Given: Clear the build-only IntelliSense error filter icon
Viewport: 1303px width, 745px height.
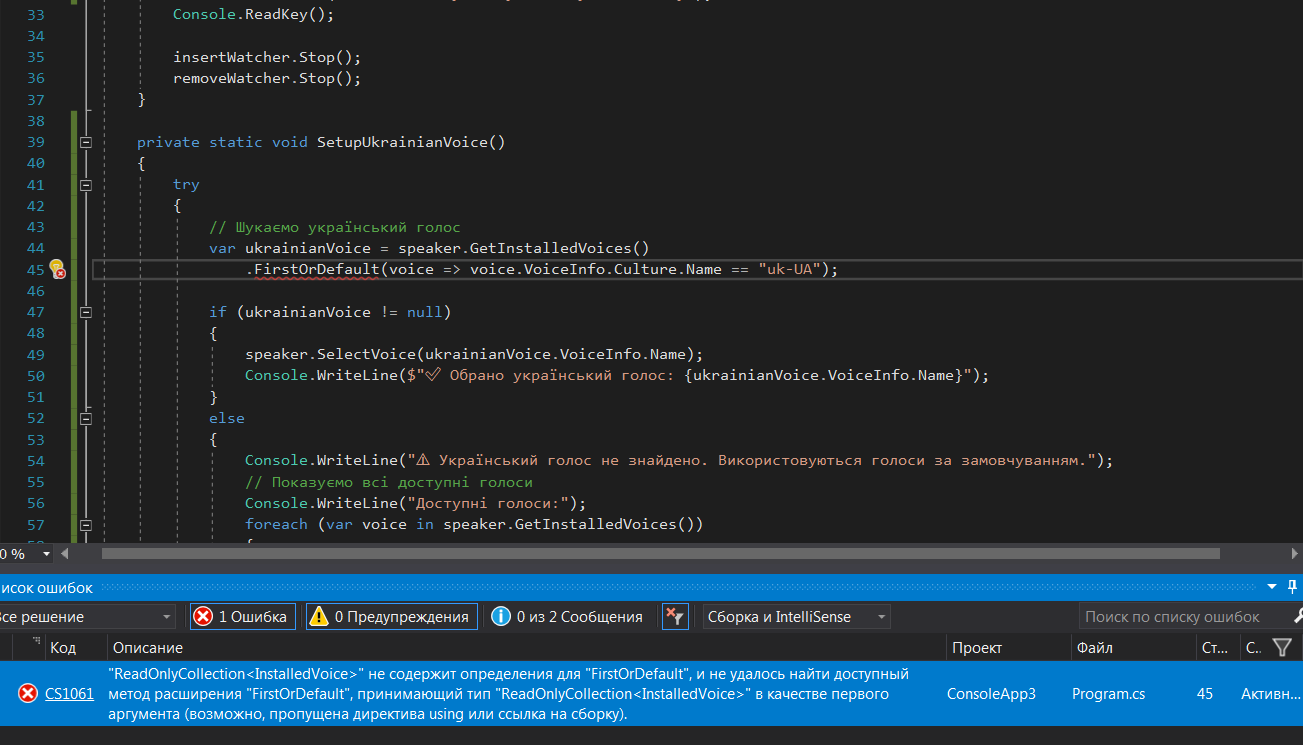Looking at the screenshot, I should pos(676,617).
